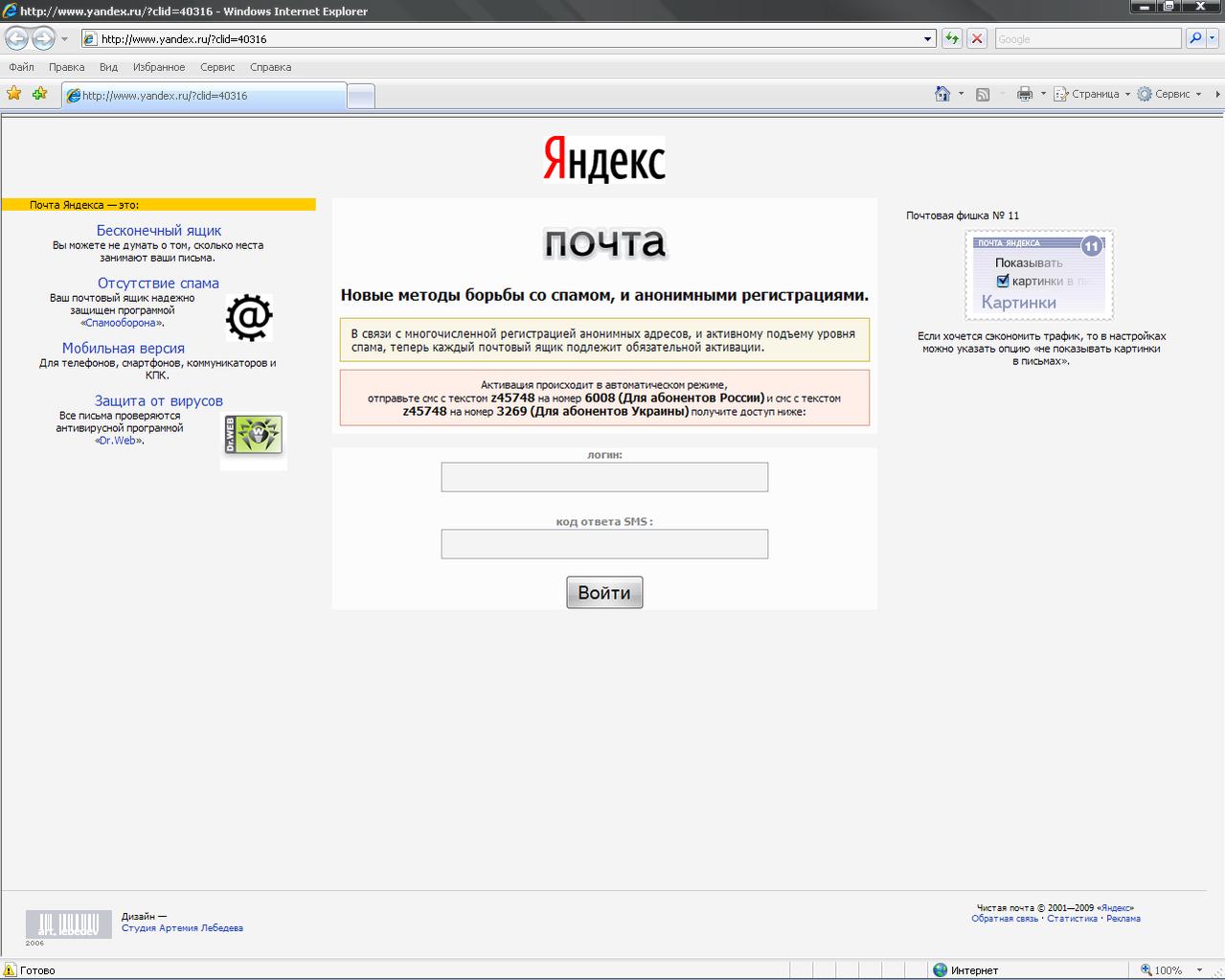This screenshot has height=980, width=1225.
Task: Click the red Stop loading icon
Action: point(977,39)
